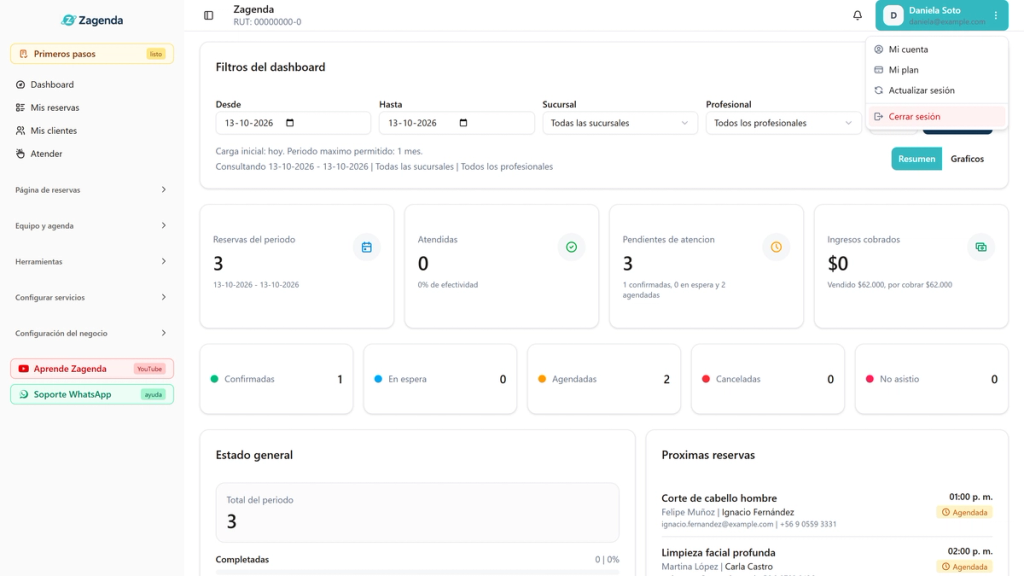This screenshot has width=1024, height=576.
Task: Open the Desde date calendar picker icon
Action: (x=290, y=123)
